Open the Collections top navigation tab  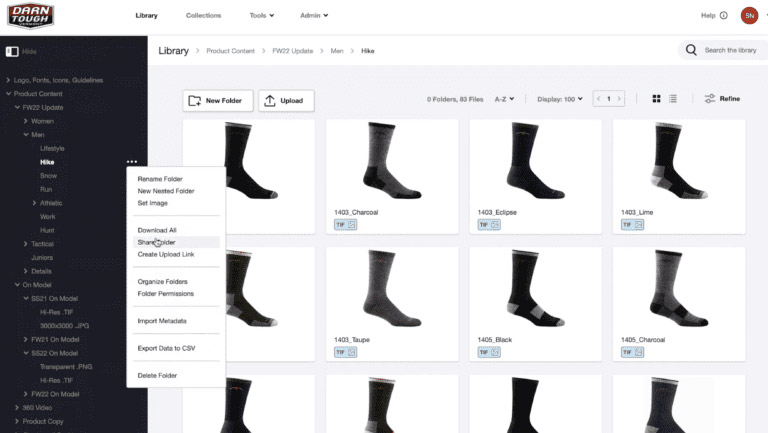click(203, 16)
